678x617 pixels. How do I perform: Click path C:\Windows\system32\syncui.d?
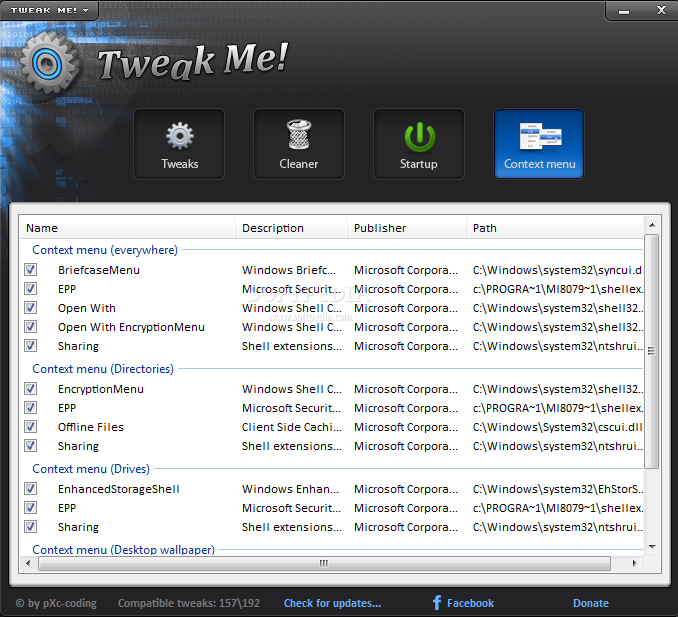pos(557,270)
